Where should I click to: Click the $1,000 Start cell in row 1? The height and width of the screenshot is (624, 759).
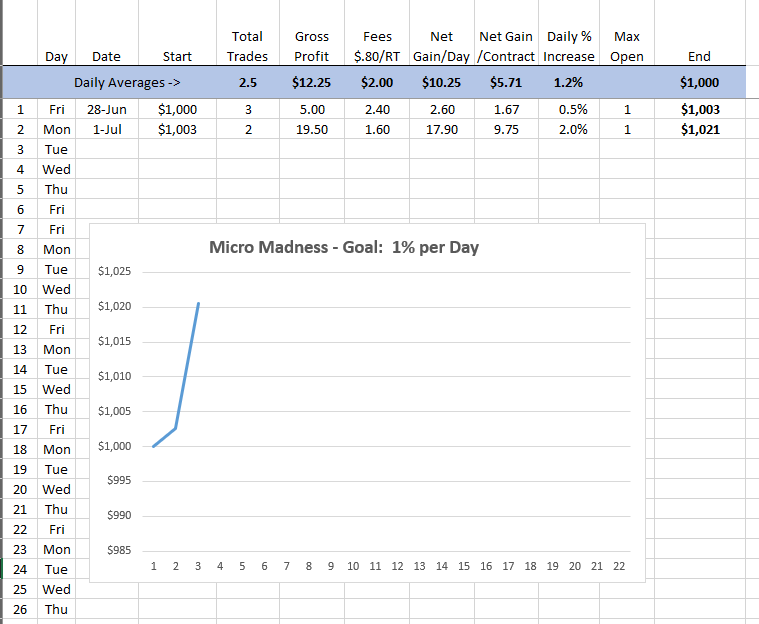pyautogui.click(x=177, y=109)
